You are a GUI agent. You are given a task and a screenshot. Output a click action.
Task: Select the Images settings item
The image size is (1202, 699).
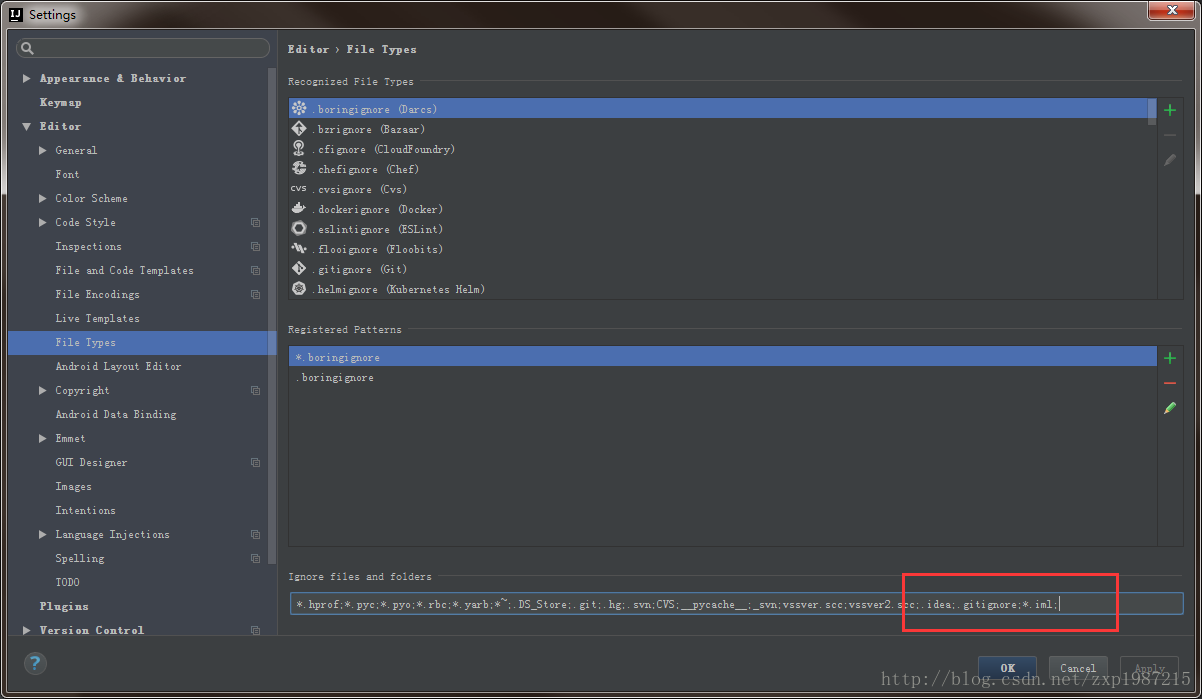point(73,486)
